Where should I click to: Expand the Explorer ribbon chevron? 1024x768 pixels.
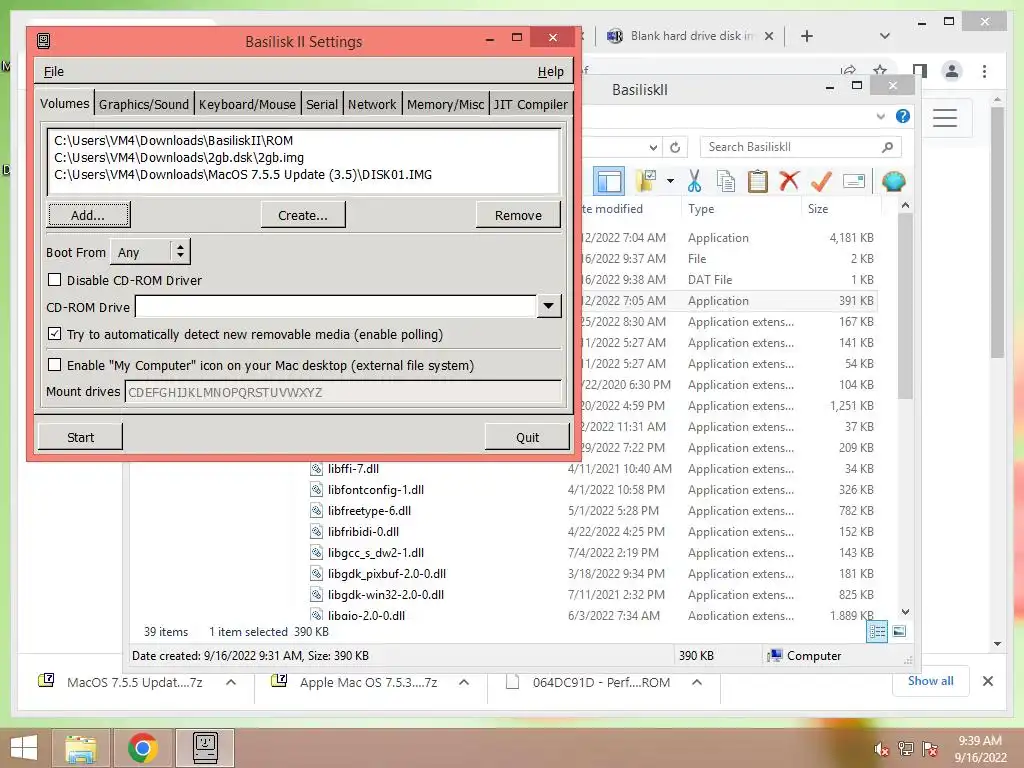pos(880,116)
